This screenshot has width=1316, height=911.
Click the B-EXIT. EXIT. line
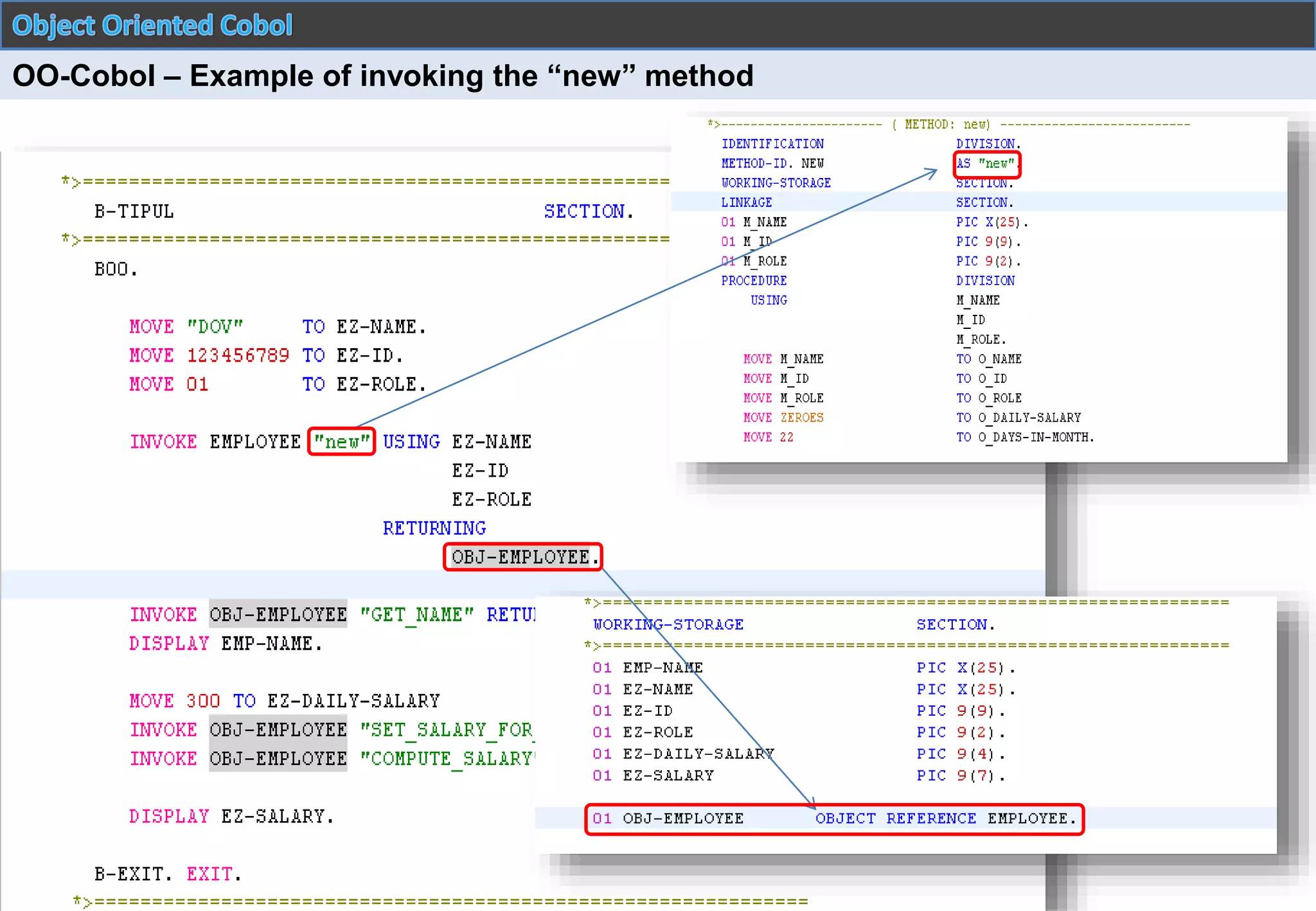168,874
